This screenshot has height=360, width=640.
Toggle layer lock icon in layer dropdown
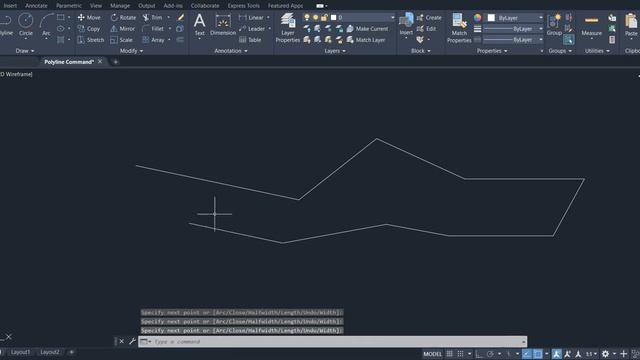324,18
